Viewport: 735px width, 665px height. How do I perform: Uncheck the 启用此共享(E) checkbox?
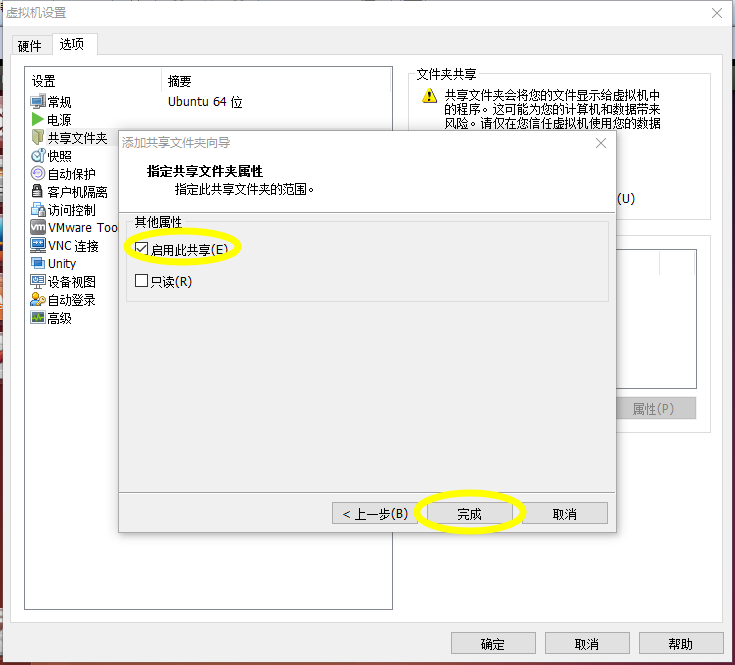[141, 249]
